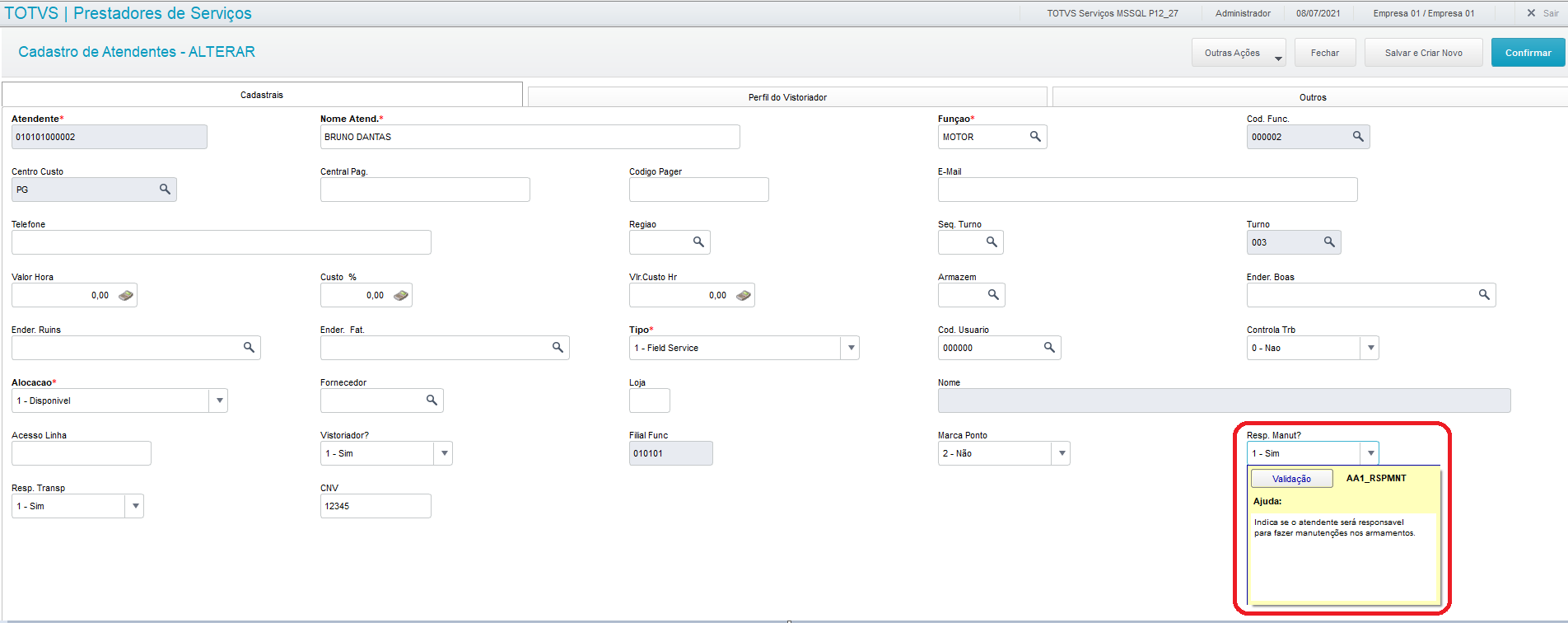Open lookup for Regiao field
This screenshot has height=623, width=1568.
698,242
